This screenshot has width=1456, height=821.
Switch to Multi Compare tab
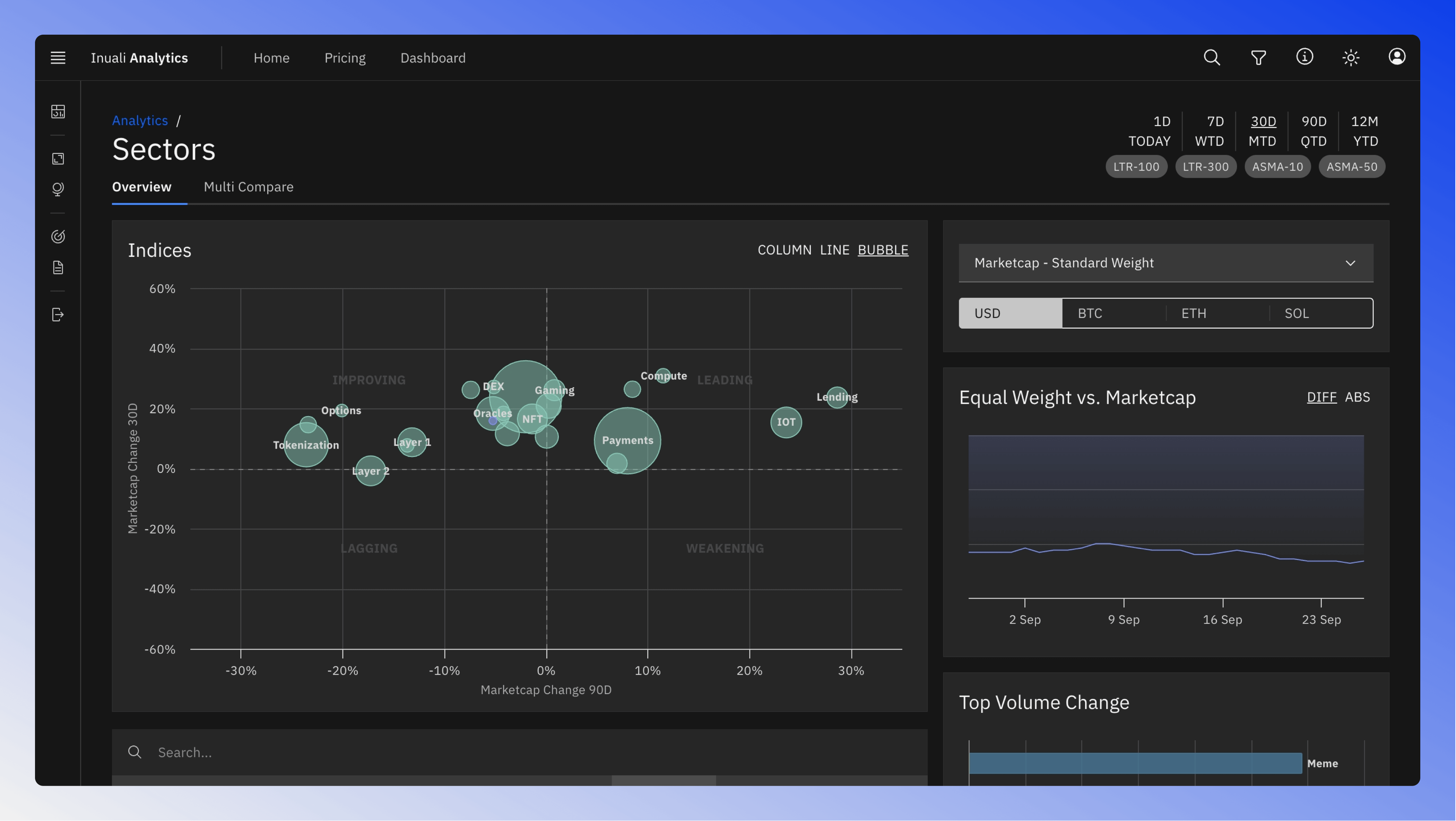248,187
